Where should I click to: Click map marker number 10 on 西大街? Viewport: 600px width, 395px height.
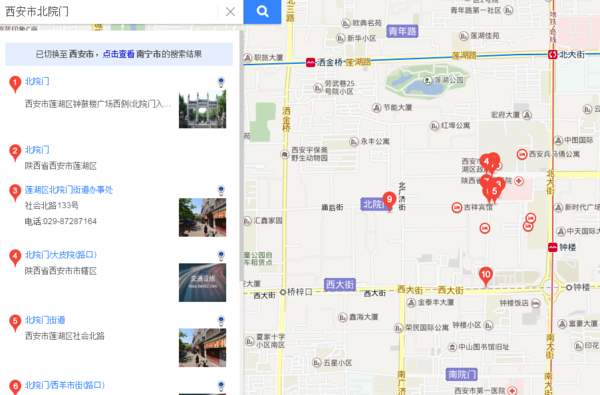click(486, 277)
